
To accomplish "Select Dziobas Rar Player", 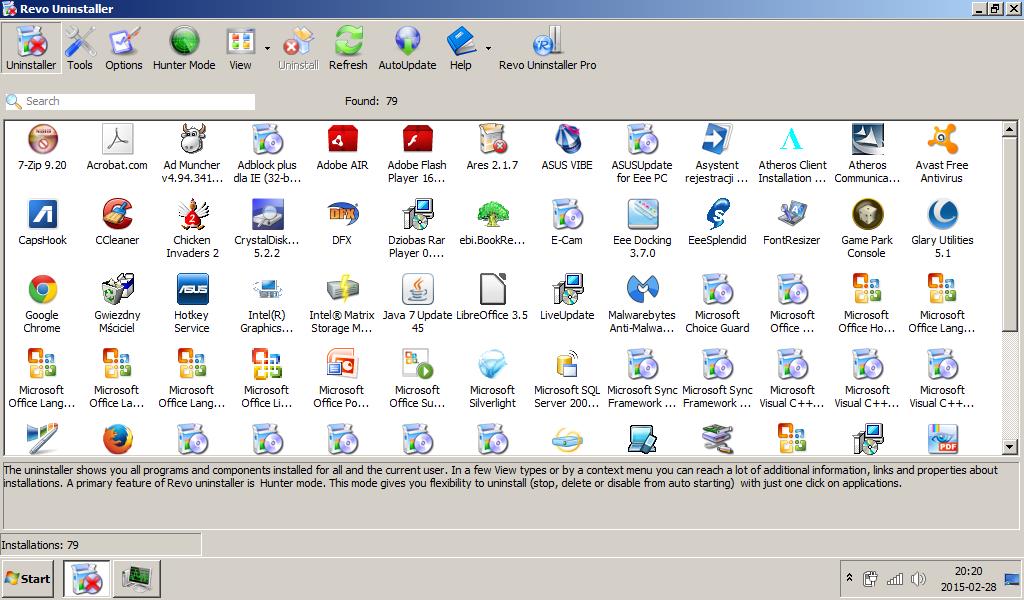I will click(417, 230).
